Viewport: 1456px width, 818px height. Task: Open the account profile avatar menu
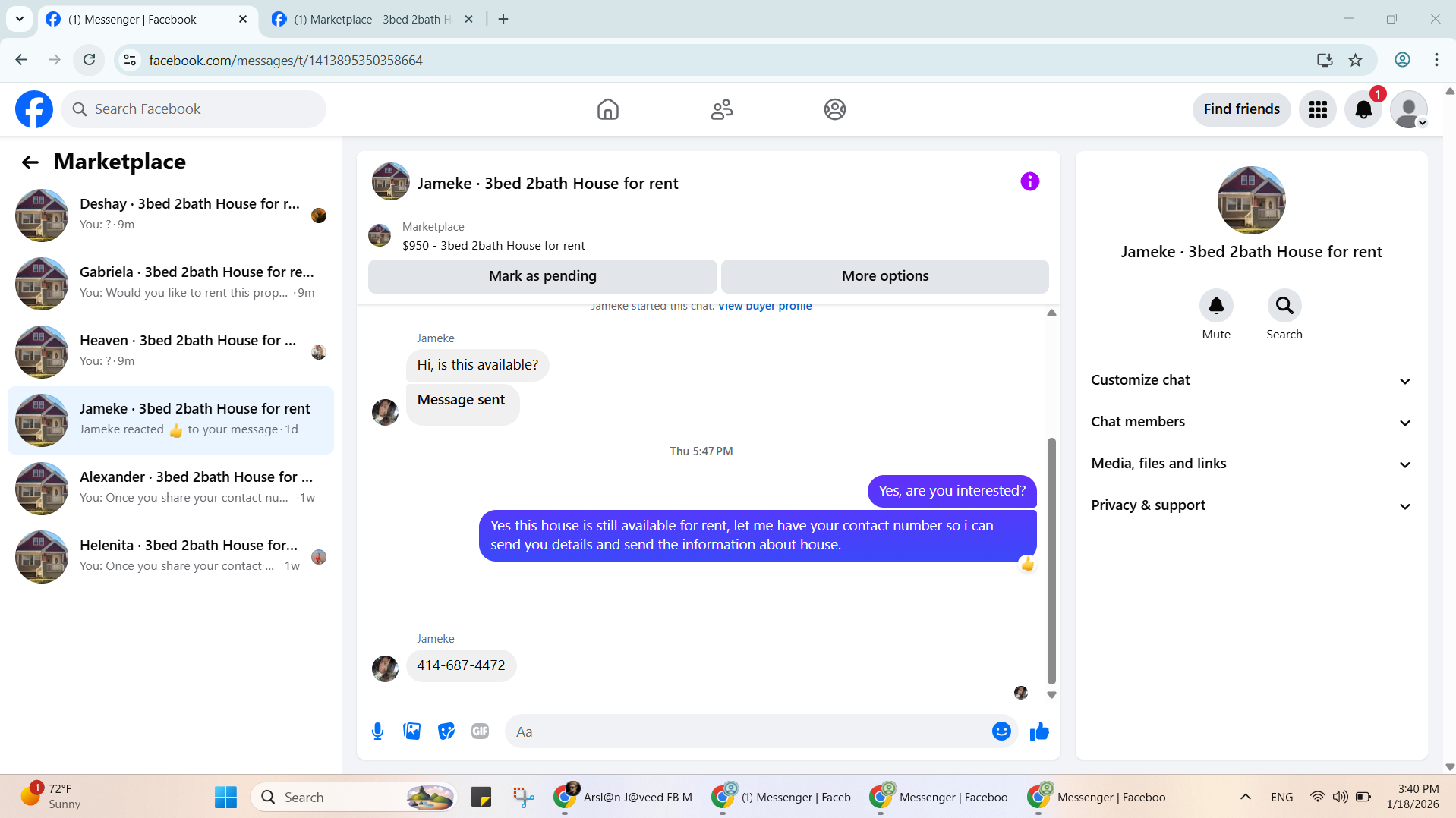pos(1408,109)
